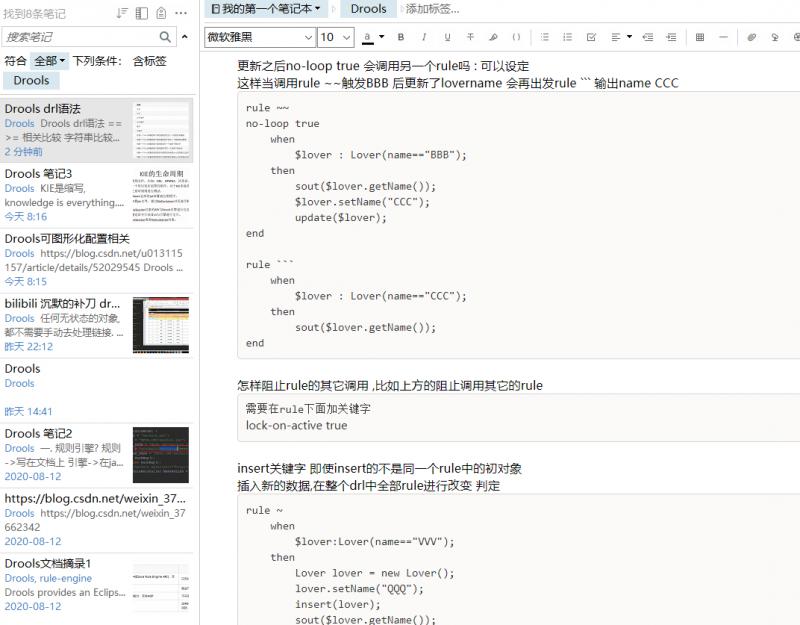
Task: Click the code line update($lover);
Action: click(x=341, y=217)
